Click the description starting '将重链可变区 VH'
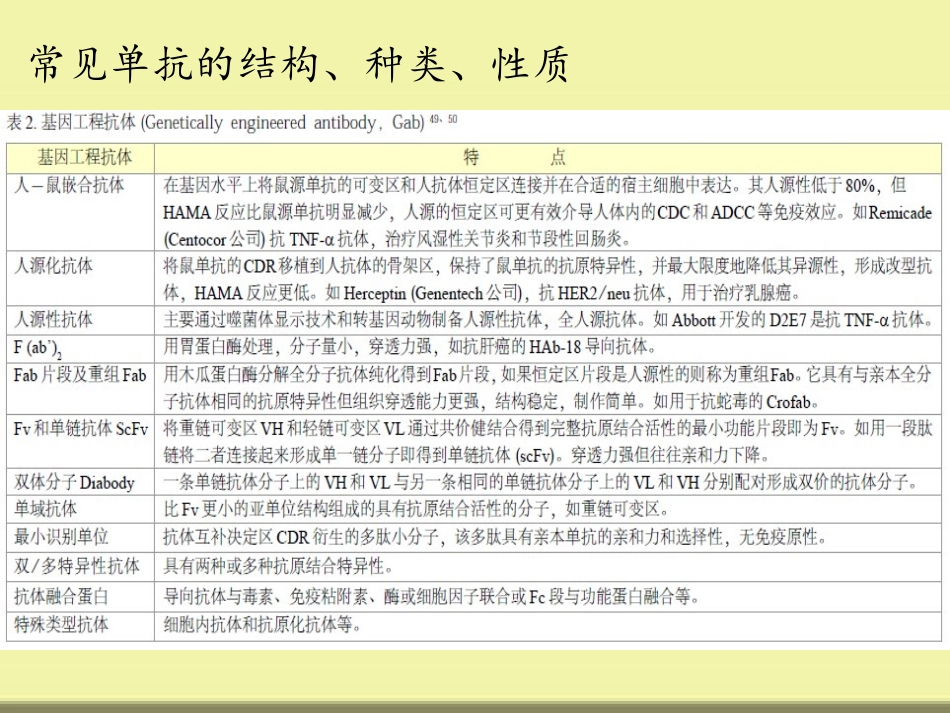The height and width of the screenshot is (713, 950). click(547, 442)
